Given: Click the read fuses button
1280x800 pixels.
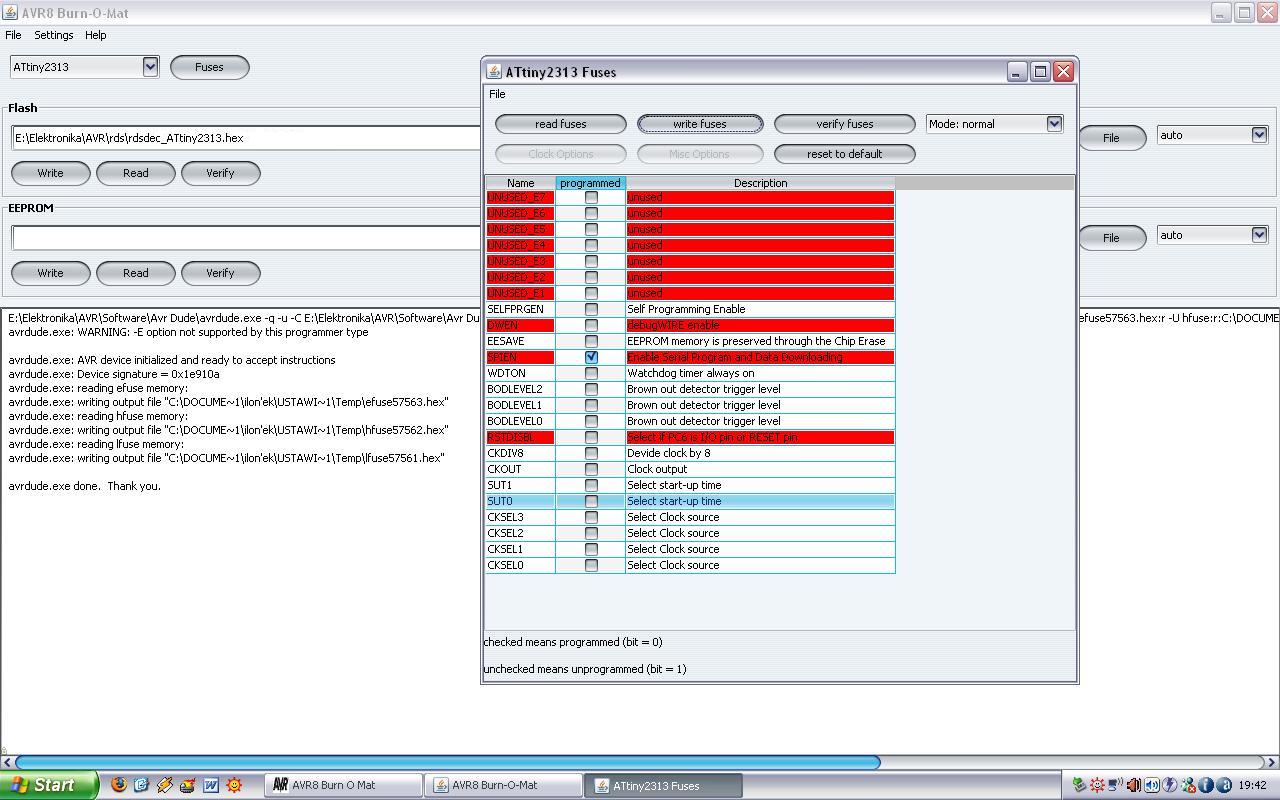Looking at the screenshot, I should click(x=561, y=124).
